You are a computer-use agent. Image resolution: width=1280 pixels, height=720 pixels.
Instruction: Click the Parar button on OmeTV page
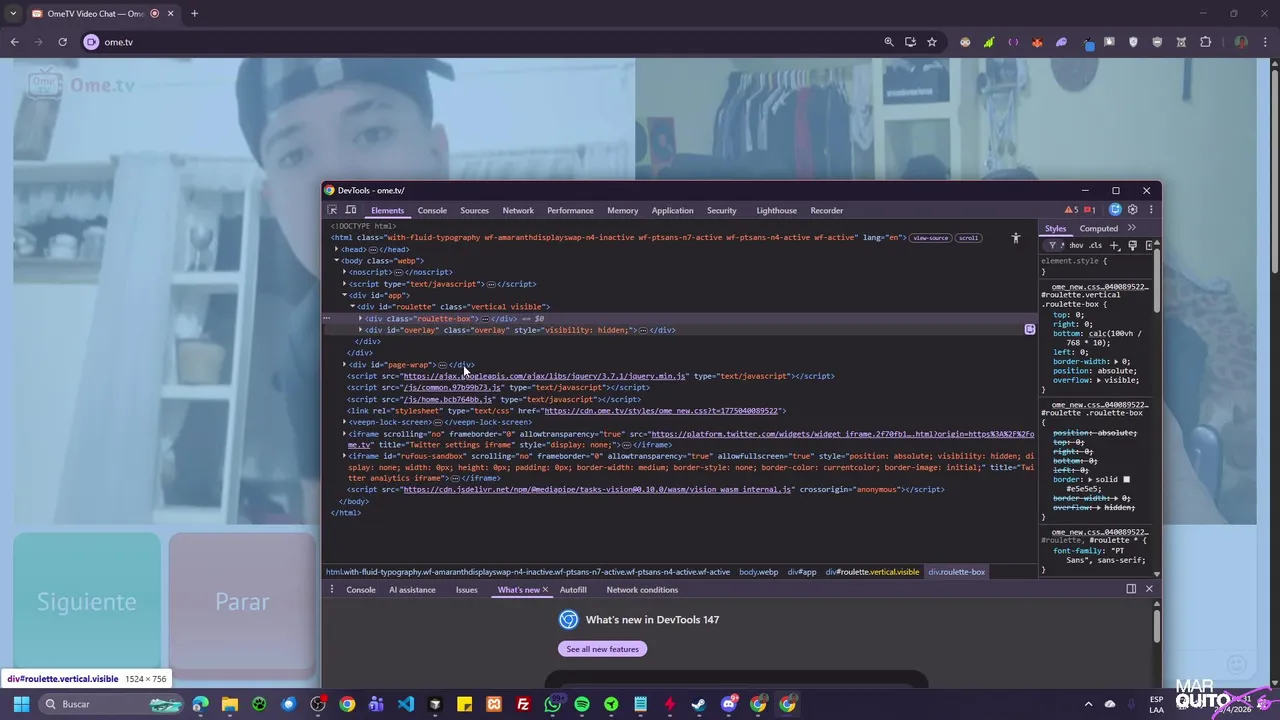[242, 602]
